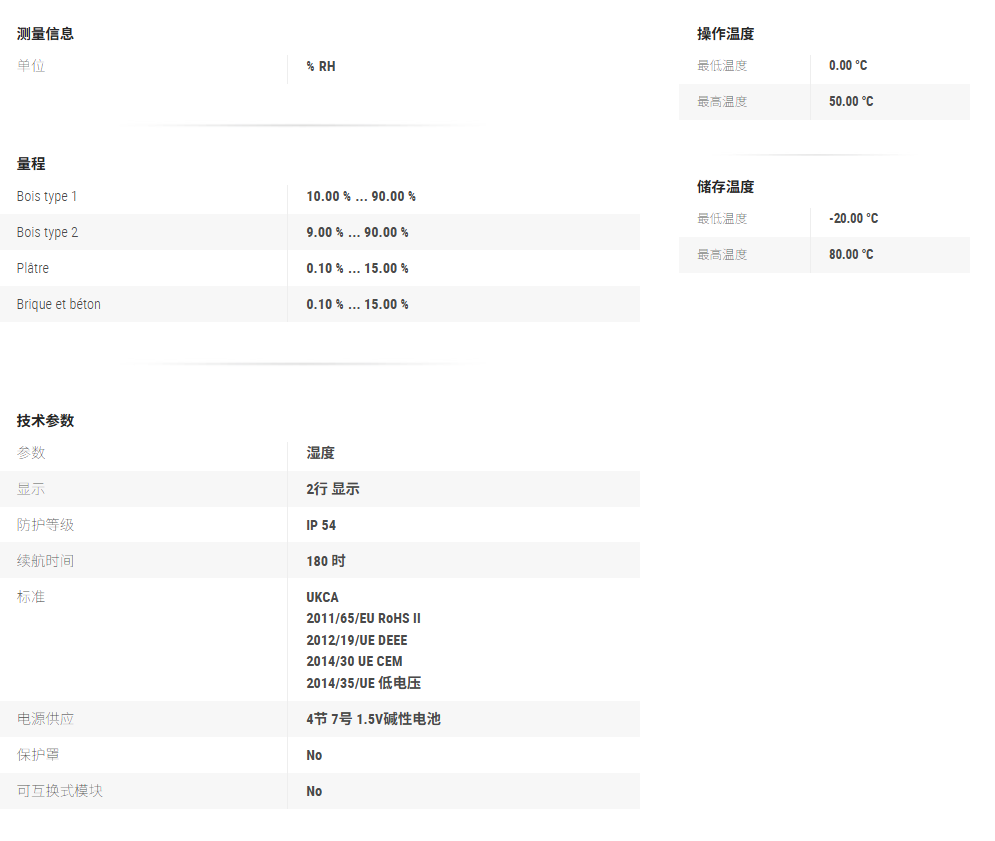Click the 量程 section heading
This screenshot has height=841, width=995.
pyautogui.click(x=31, y=164)
